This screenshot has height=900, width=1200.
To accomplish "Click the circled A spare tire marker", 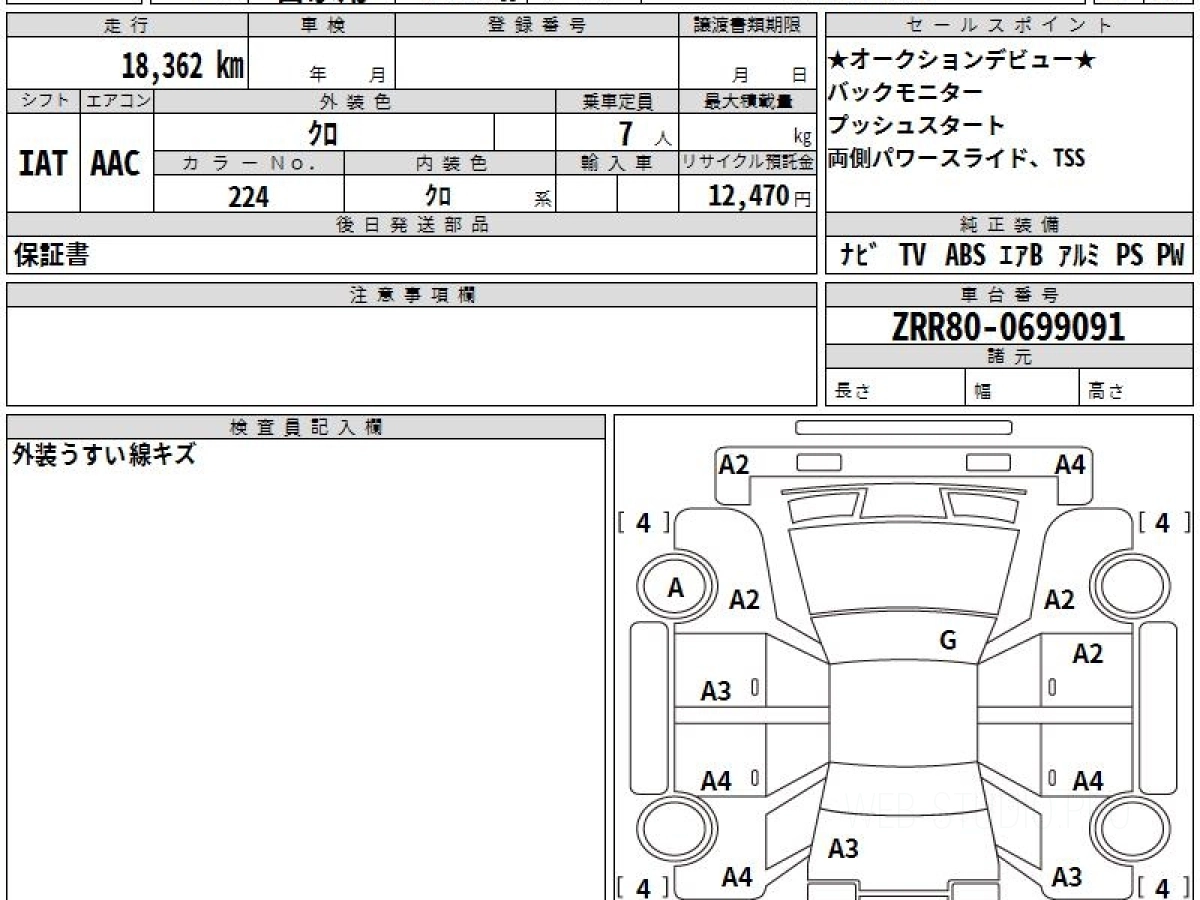I will 677,589.
